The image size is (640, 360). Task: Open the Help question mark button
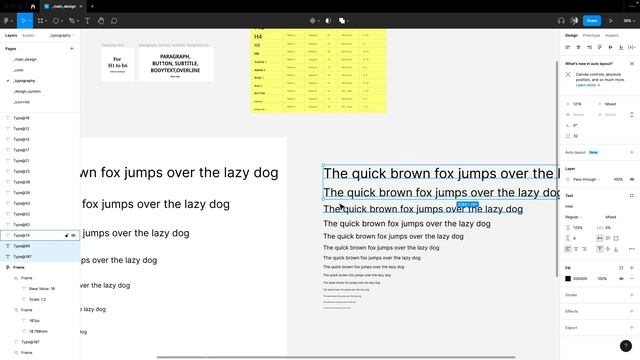pos(626,346)
